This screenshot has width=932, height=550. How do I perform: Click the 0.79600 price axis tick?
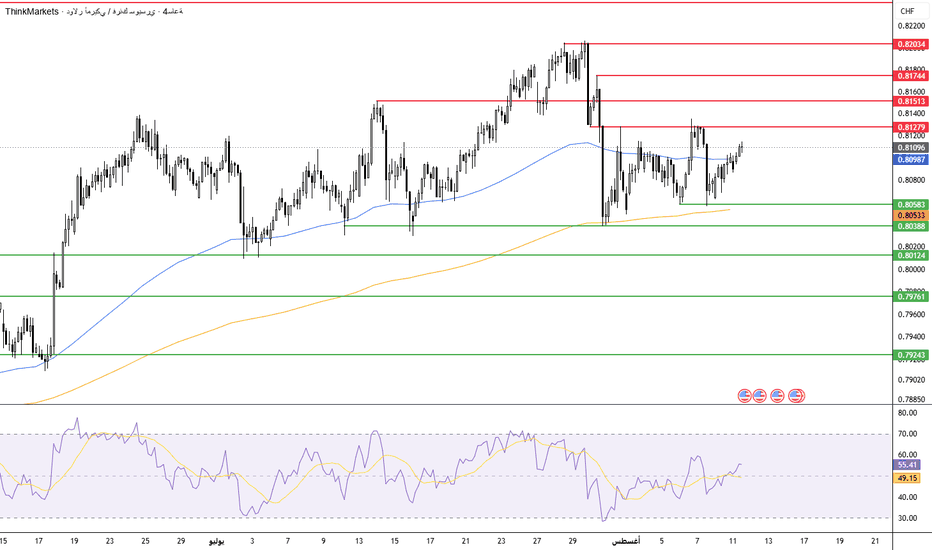(911, 314)
